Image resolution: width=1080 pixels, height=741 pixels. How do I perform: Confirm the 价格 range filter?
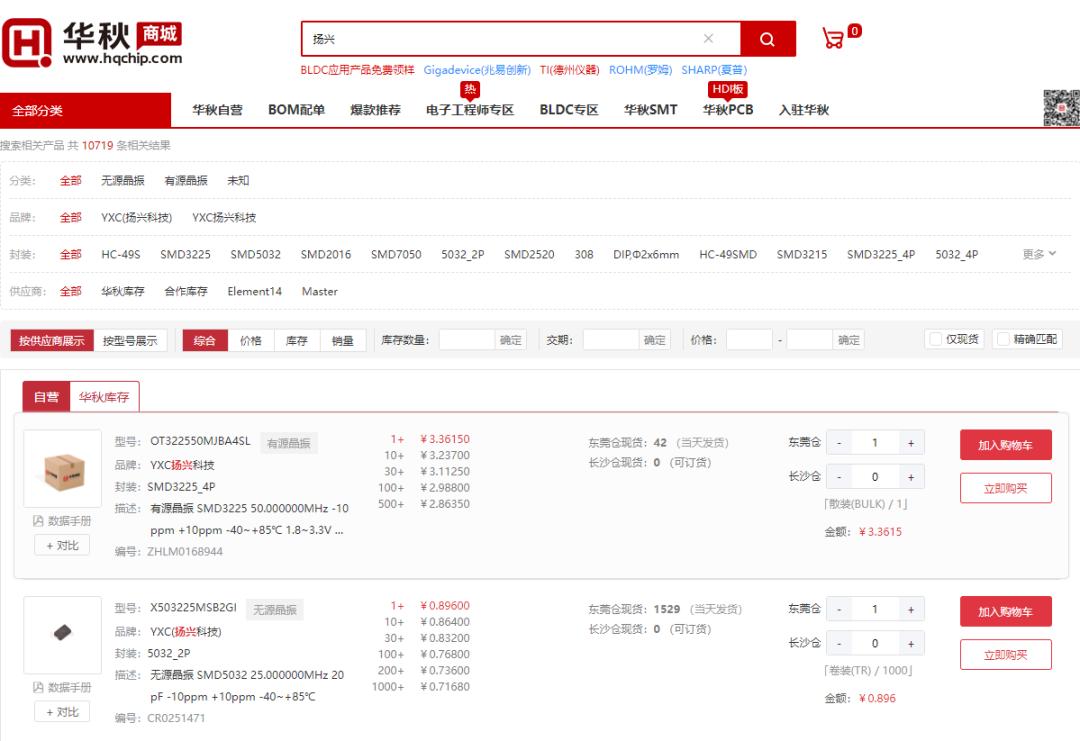coord(849,340)
